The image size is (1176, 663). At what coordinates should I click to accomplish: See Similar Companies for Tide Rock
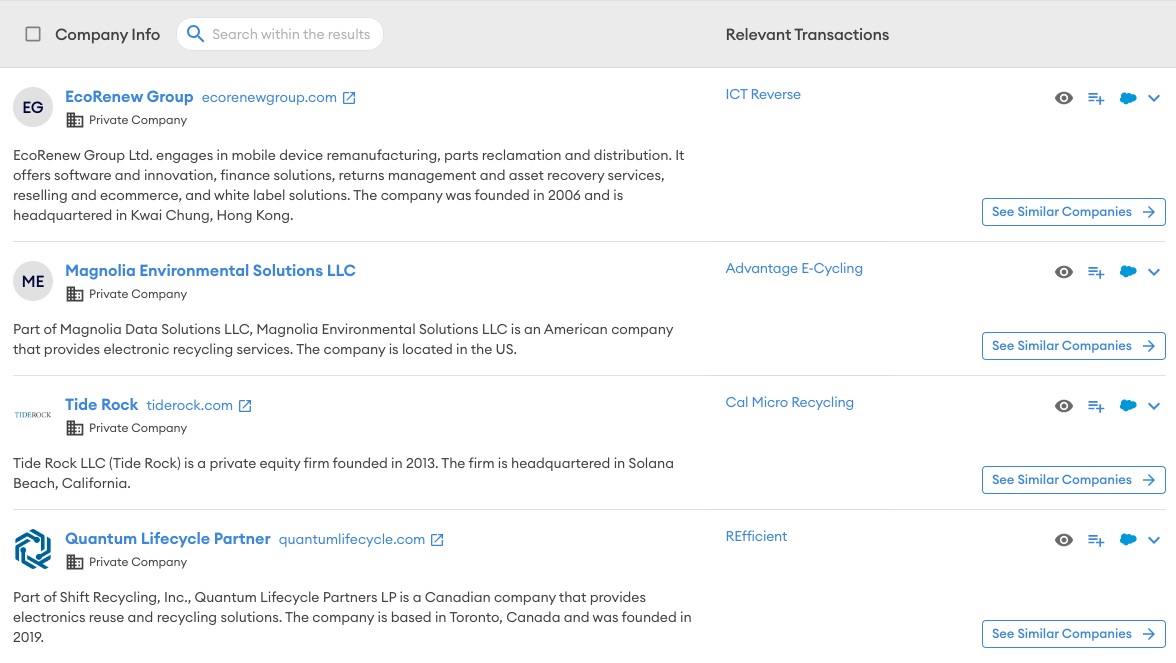1073,480
